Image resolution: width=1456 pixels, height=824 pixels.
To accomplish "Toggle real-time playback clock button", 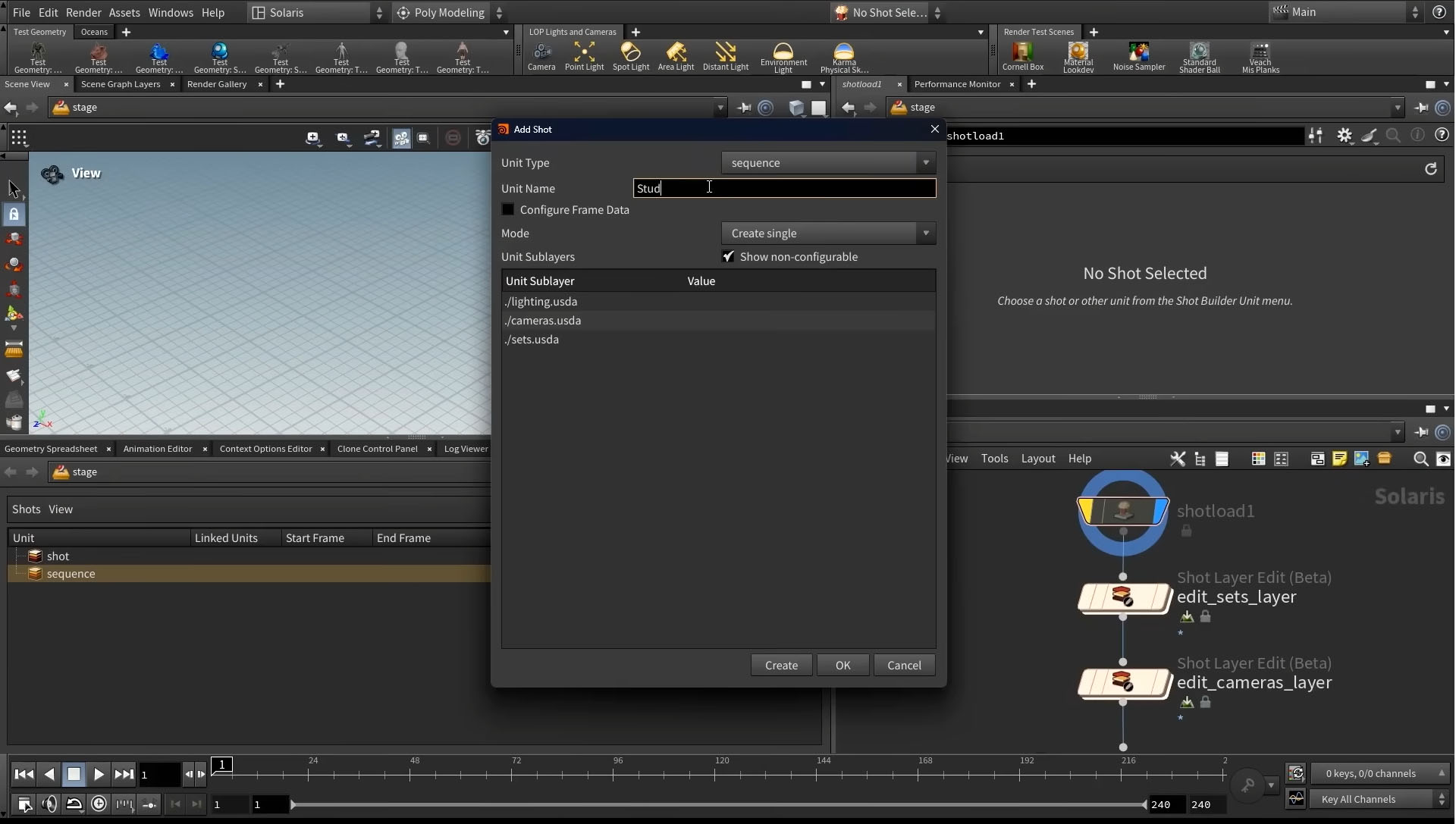I will tap(99, 804).
